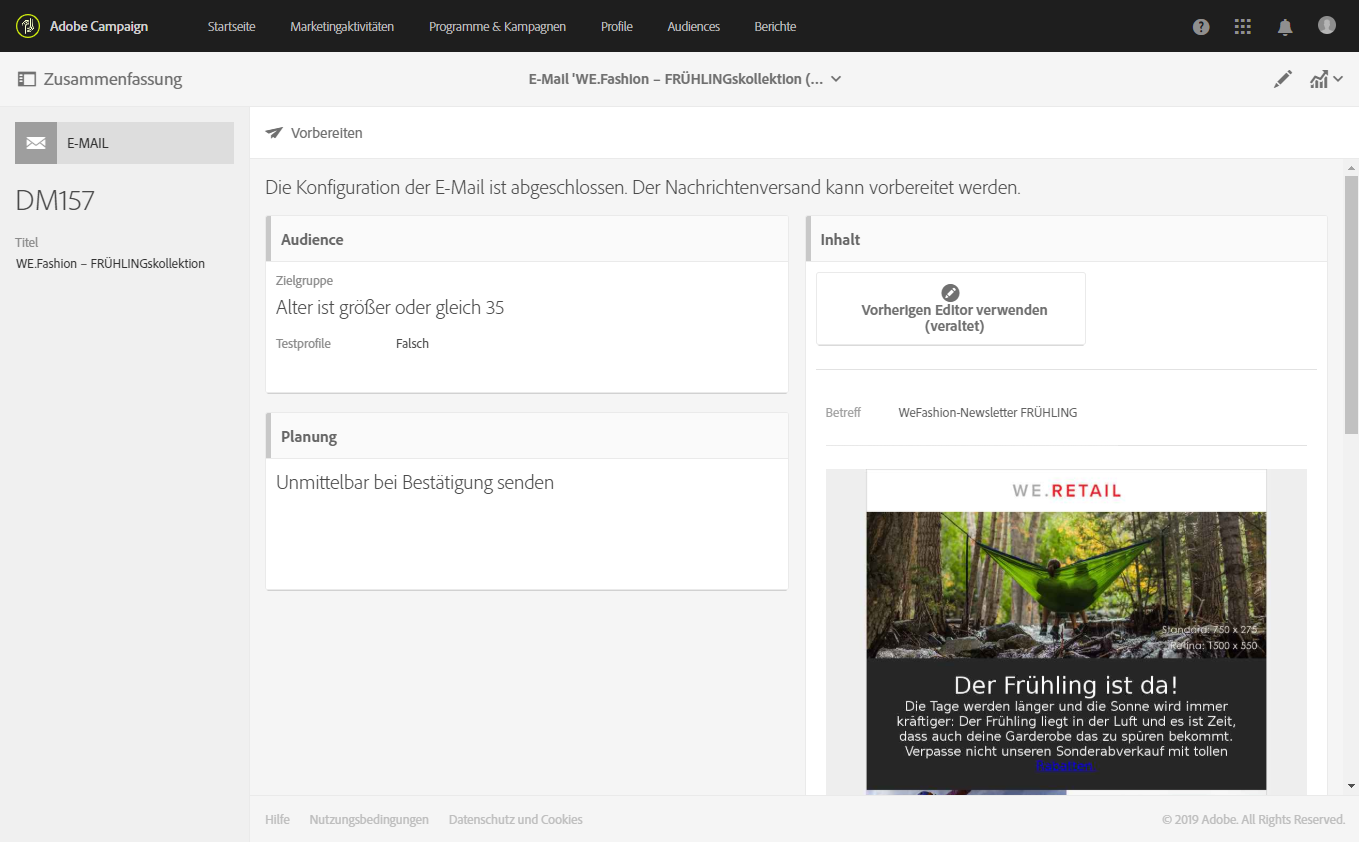1359x842 pixels.
Task: Click the hammock email preview image
Action: pos(1066,585)
